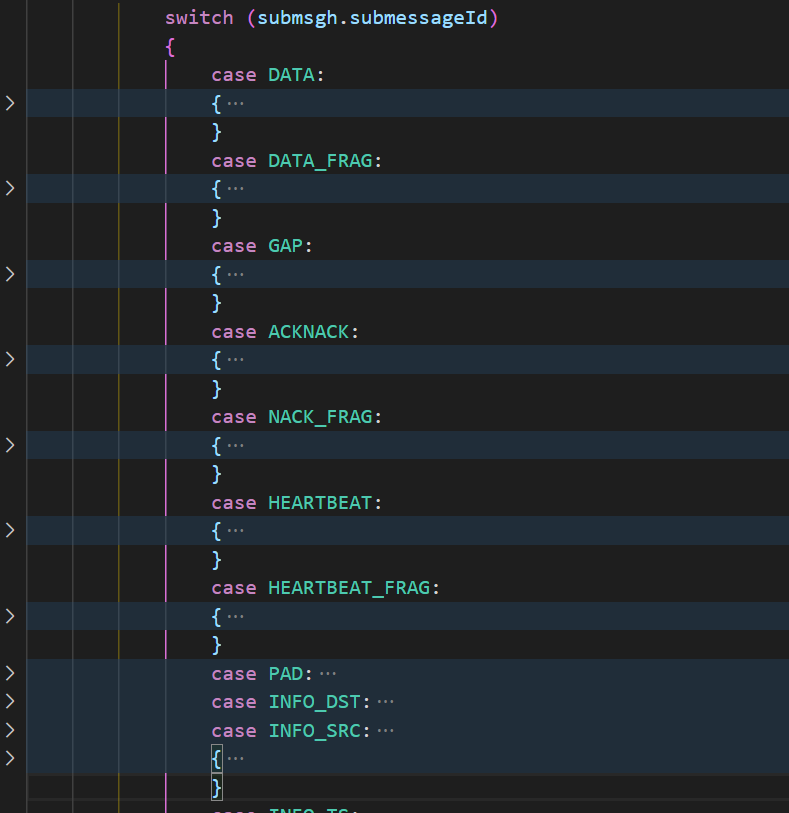Click the opening brace below switch

[170, 46]
